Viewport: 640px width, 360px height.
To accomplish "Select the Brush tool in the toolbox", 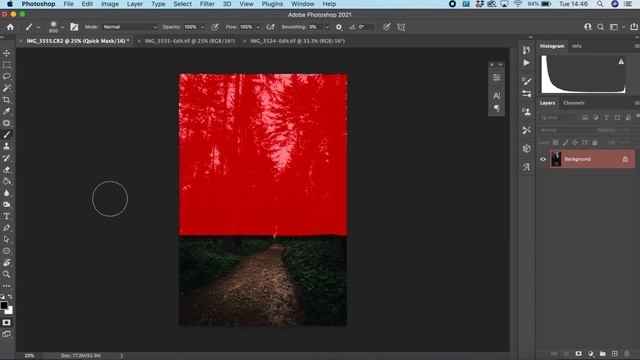I will (7, 135).
